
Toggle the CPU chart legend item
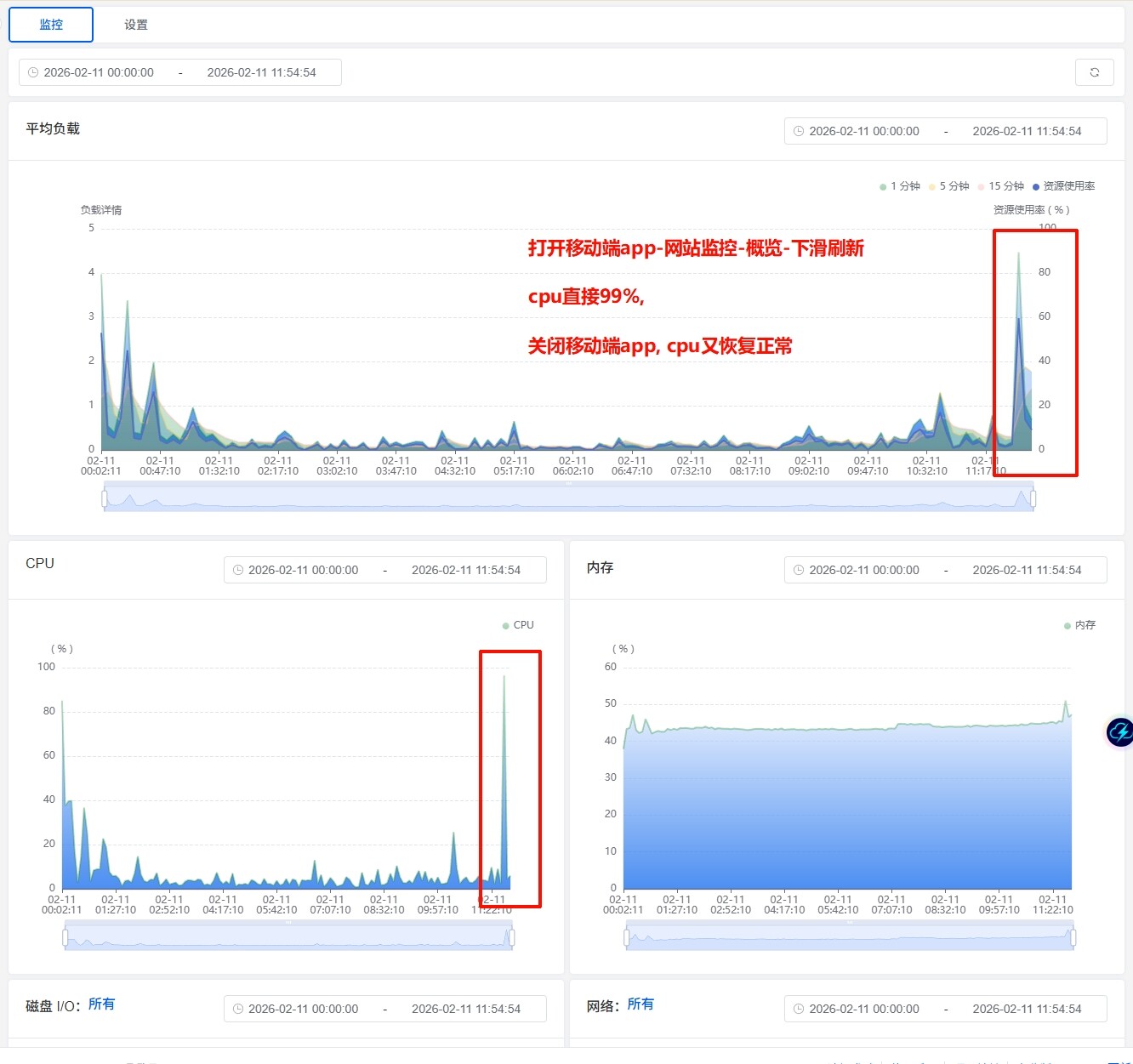pyautogui.click(x=518, y=625)
